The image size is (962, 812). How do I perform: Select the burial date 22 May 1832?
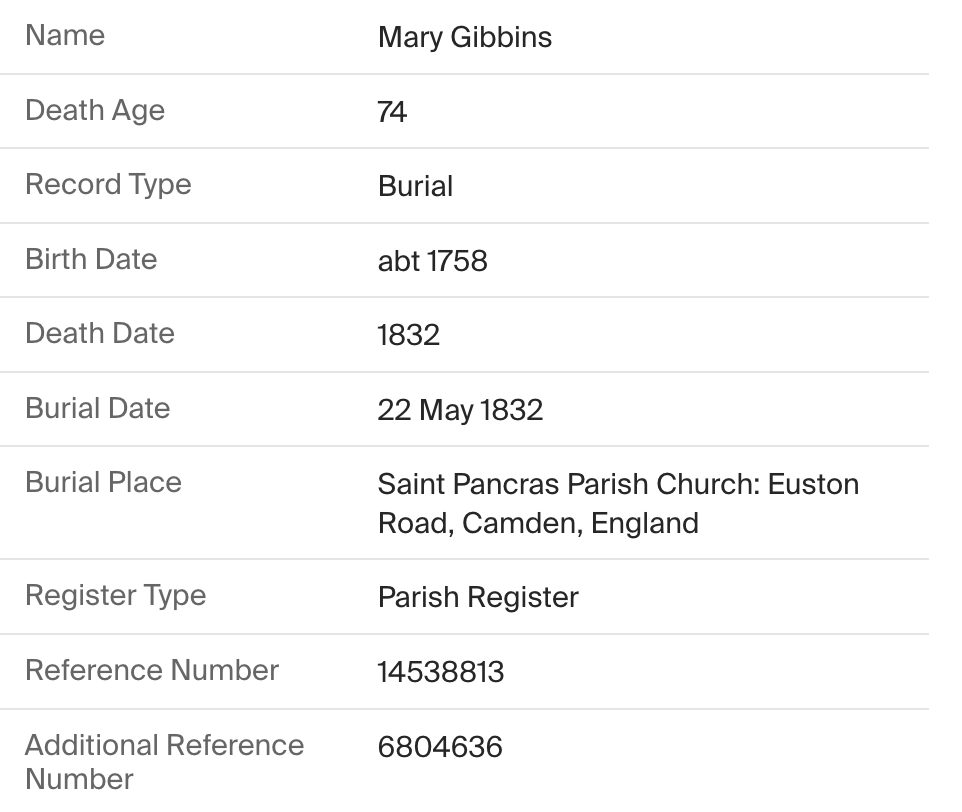coord(460,410)
